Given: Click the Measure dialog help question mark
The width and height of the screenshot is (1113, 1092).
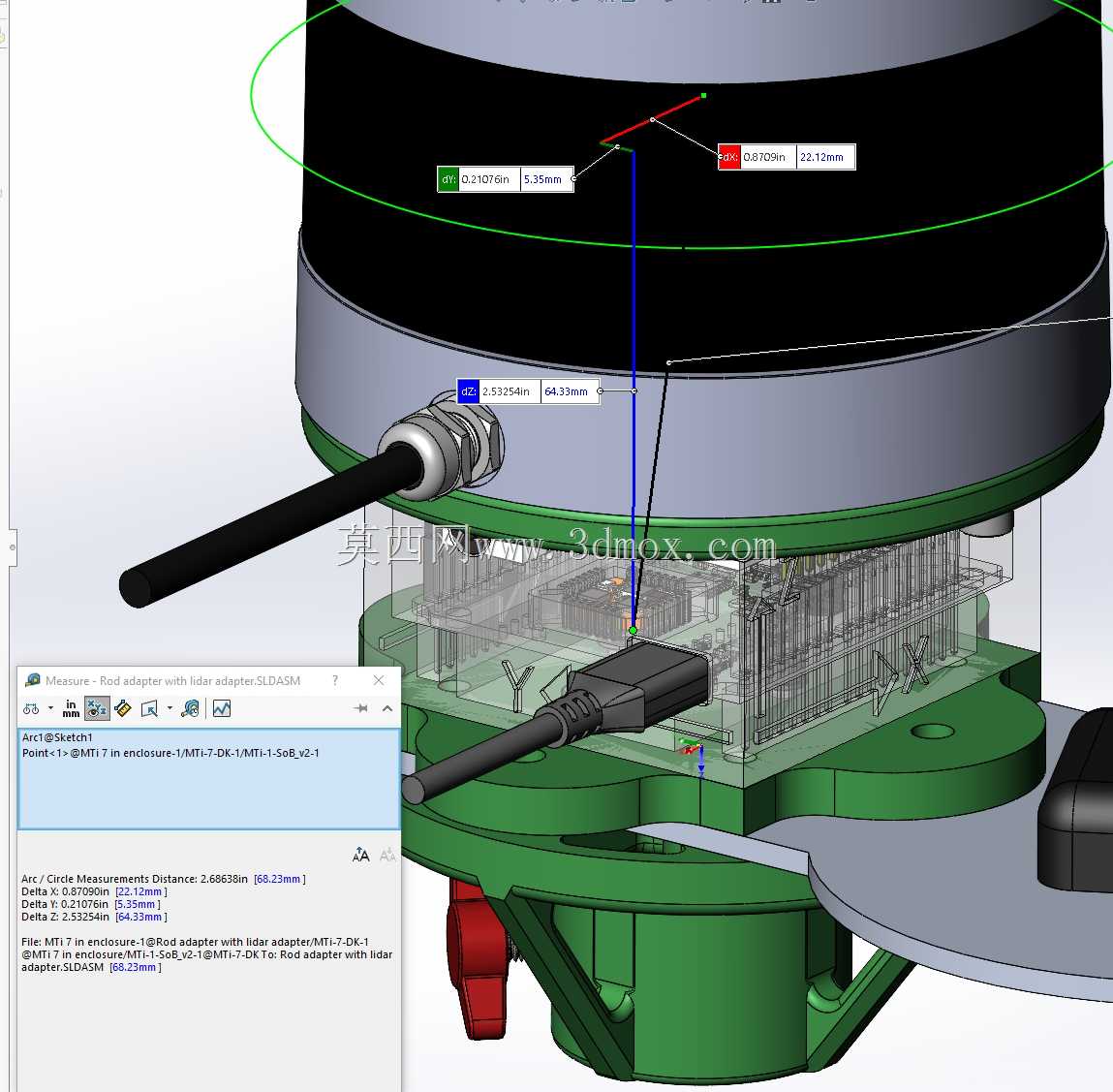Looking at the screenshot, I should pos(335,680).
